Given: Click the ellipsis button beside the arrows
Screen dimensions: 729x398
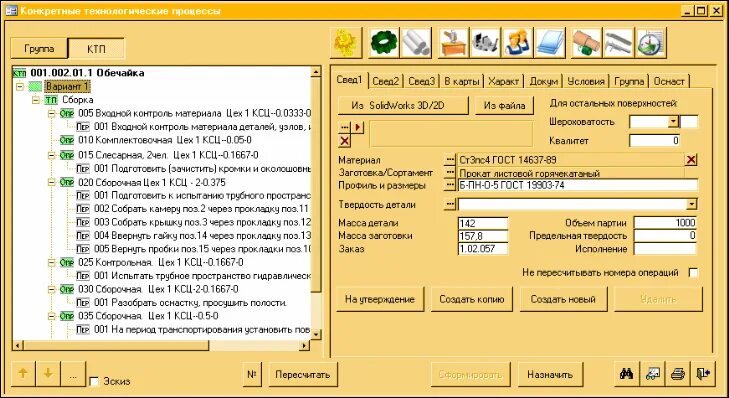Looking at the screenshot, I should point(73,374).
